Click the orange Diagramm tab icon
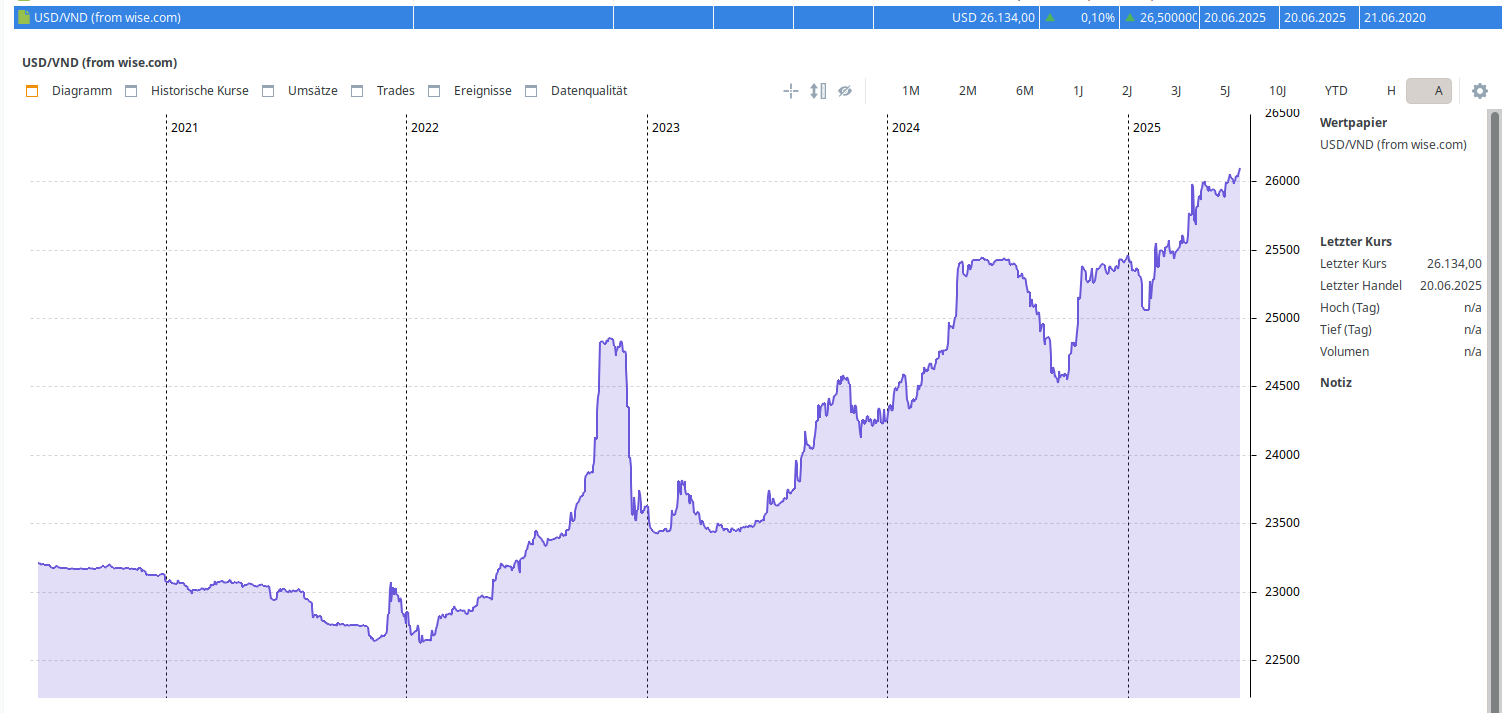The width and height of the screenshot is (1502, 713). click(x=32, y=91)
